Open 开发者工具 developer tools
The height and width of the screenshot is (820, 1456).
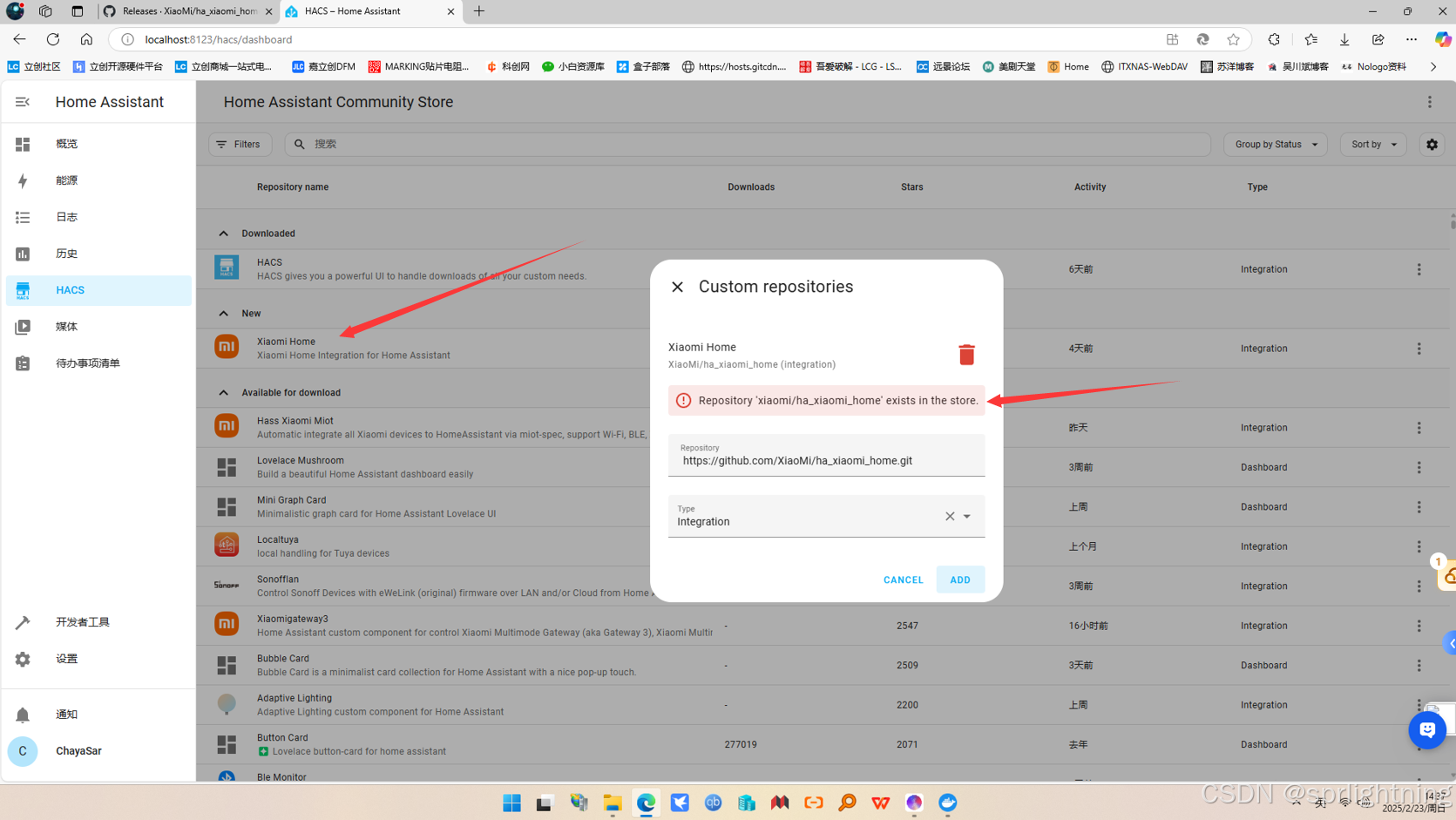tap(98, 622)
